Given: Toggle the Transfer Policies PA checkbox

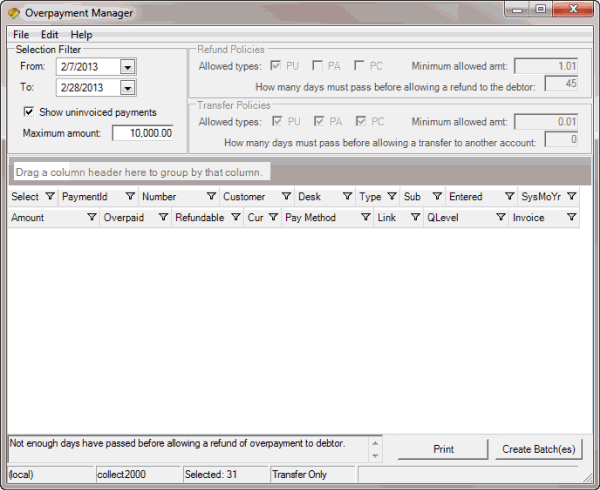Looking at the screenshot, I should 319,122.
